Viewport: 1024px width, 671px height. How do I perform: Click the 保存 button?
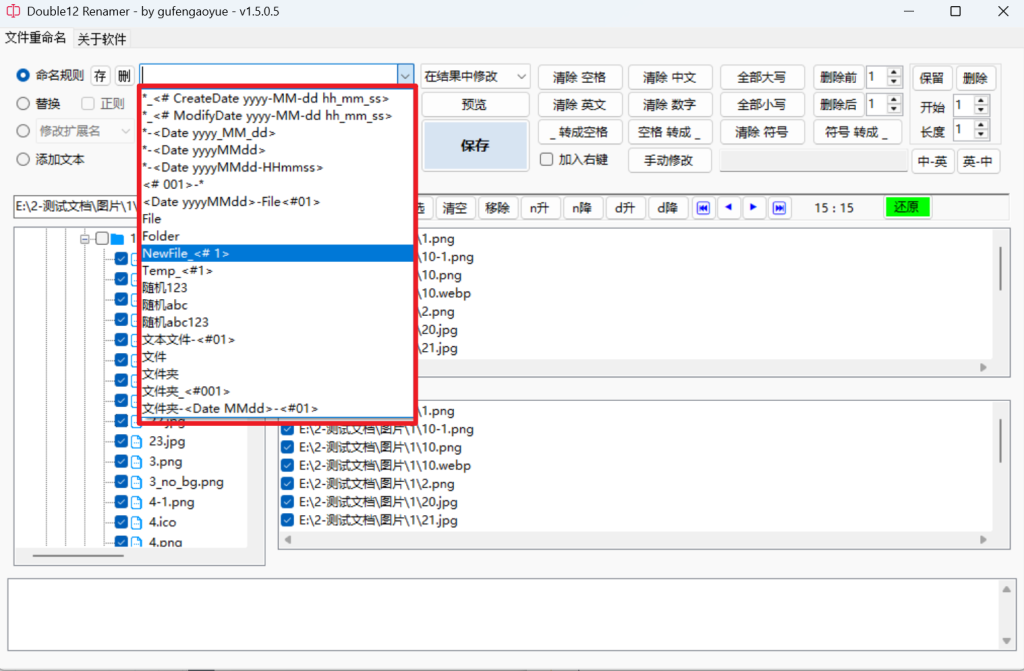pyautogui.click(x=475, y=145)
